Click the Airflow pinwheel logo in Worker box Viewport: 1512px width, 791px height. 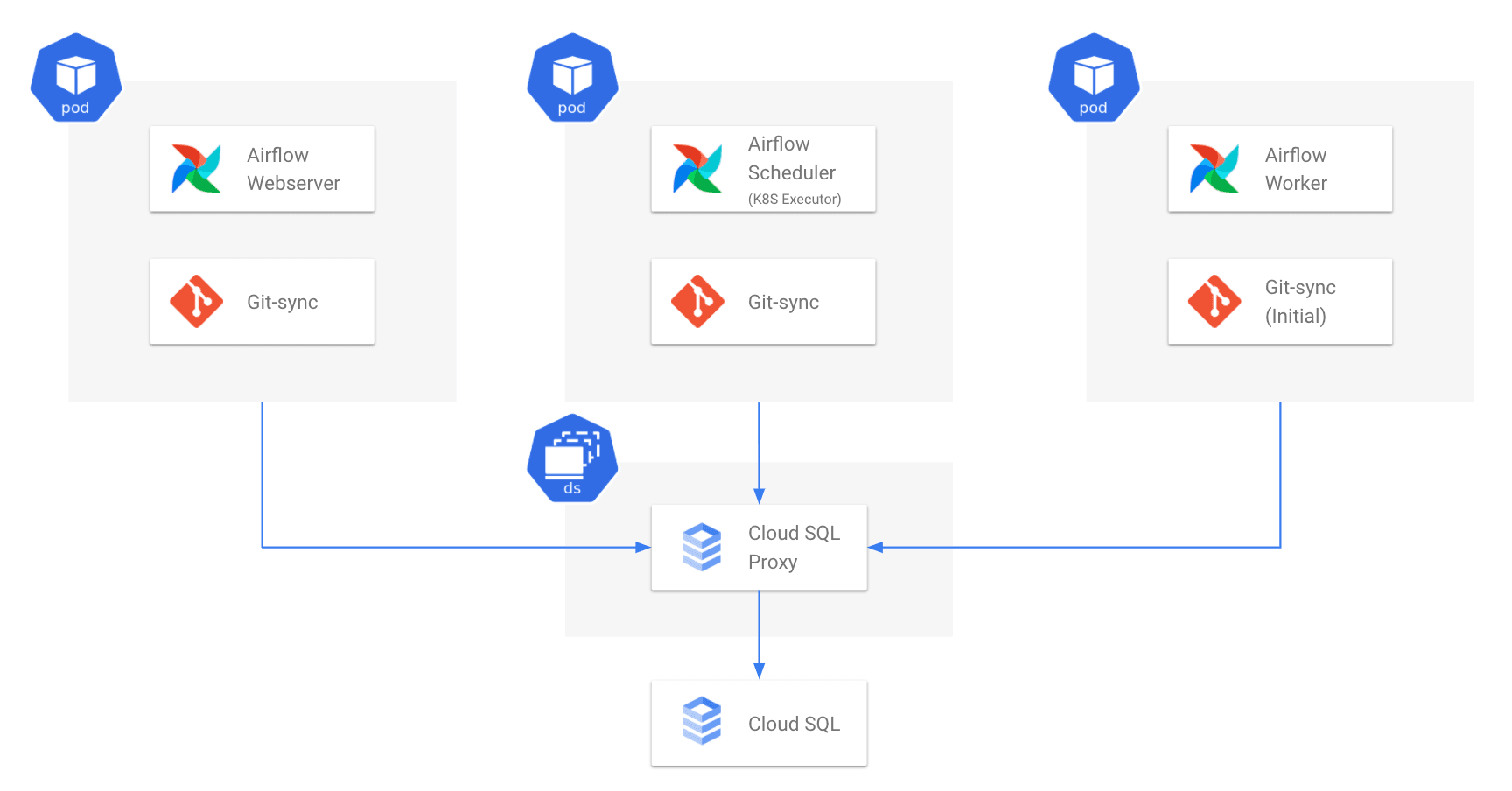1214,169
